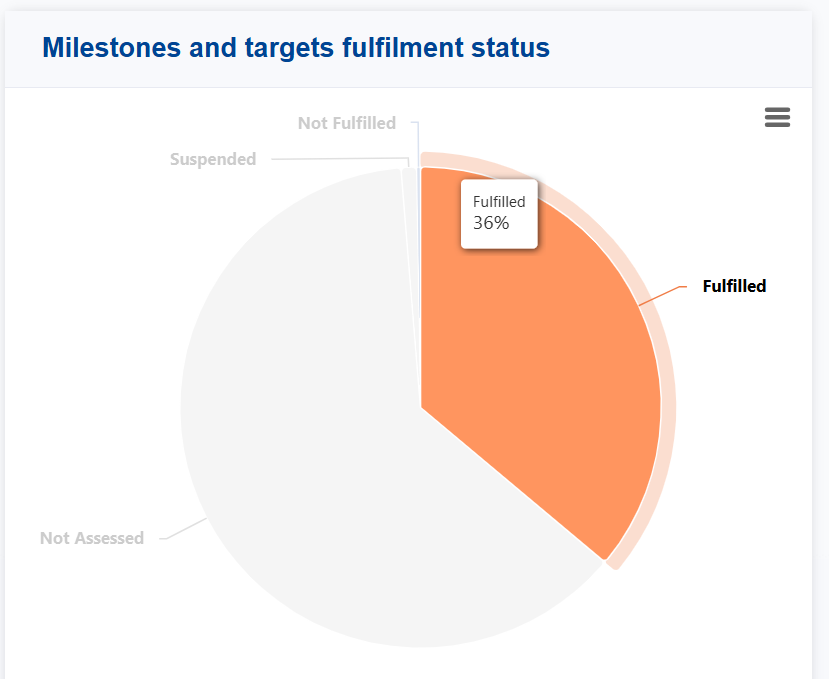Click connector line beside Not Fulfilled label
The width and height of the screenshot is (829, 679).
click(x=417, y=140)
